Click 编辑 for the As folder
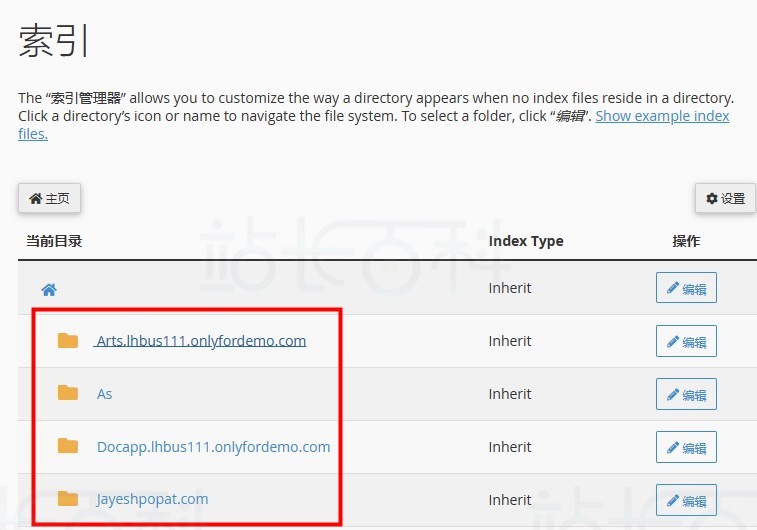The height and width of the screenshot is (530, 757). point(686,394)
